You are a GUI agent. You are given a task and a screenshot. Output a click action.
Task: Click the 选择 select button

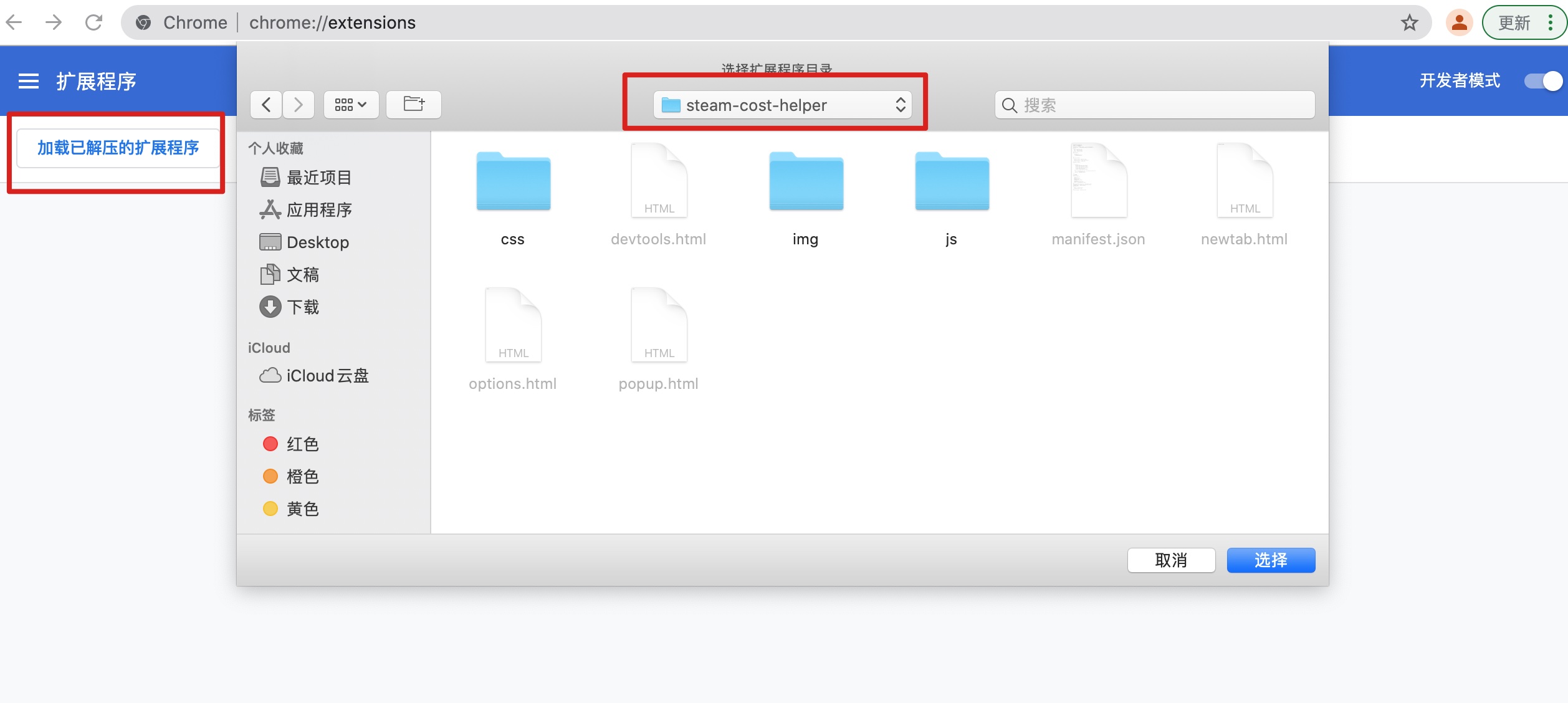[x=1271, y=560]
